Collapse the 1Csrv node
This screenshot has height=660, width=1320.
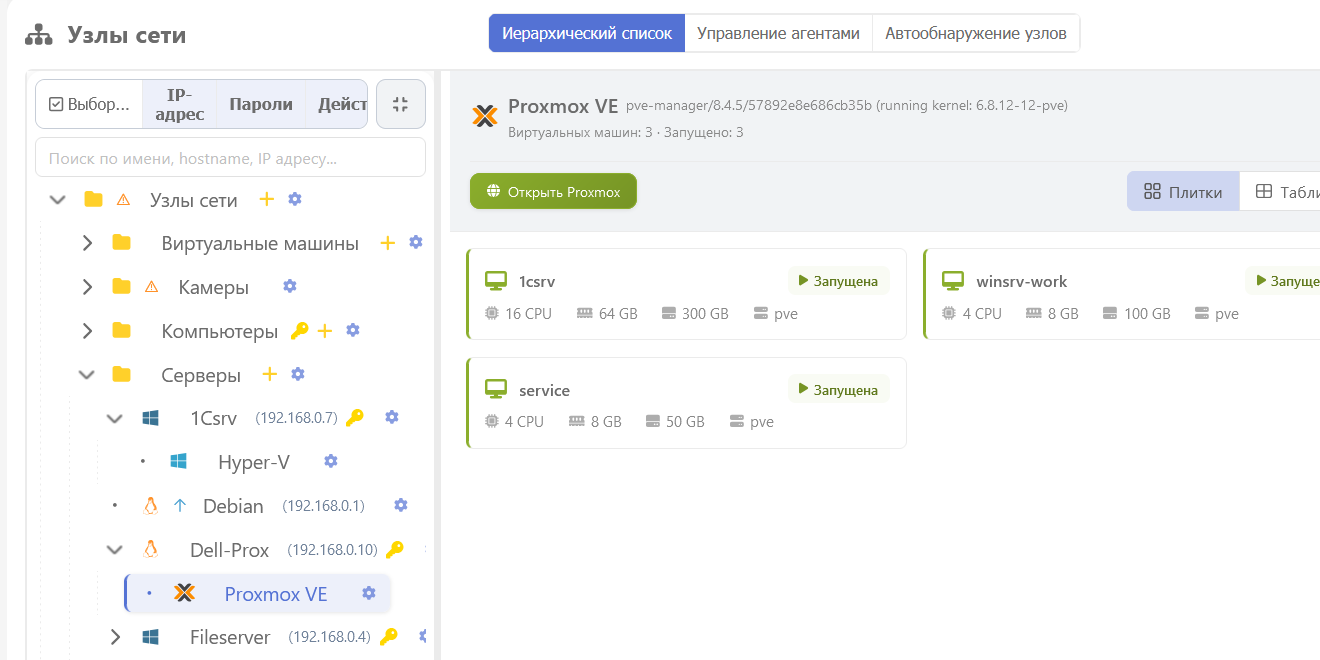(x=115, y=418)
